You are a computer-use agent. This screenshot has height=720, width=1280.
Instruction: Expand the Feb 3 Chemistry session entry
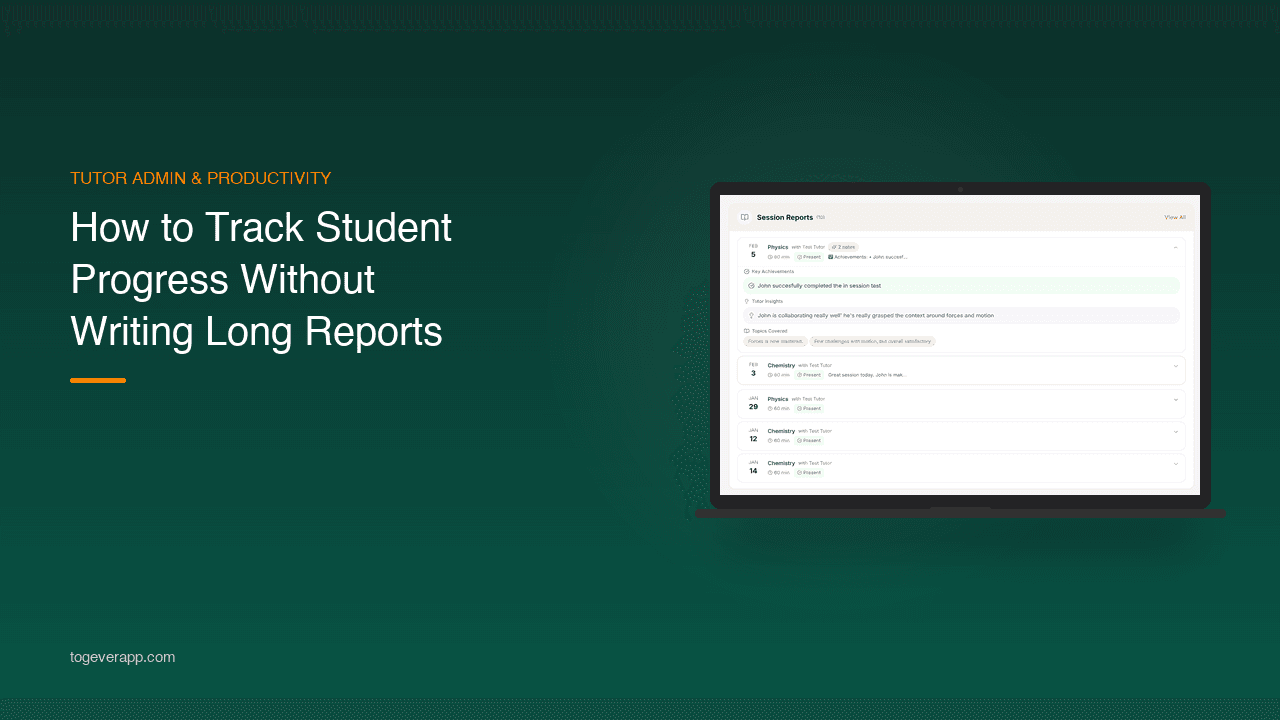(1174, 366)
